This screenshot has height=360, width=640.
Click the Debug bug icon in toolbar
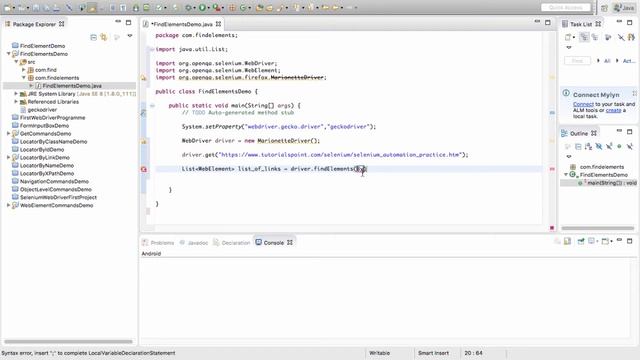[188, 8]
